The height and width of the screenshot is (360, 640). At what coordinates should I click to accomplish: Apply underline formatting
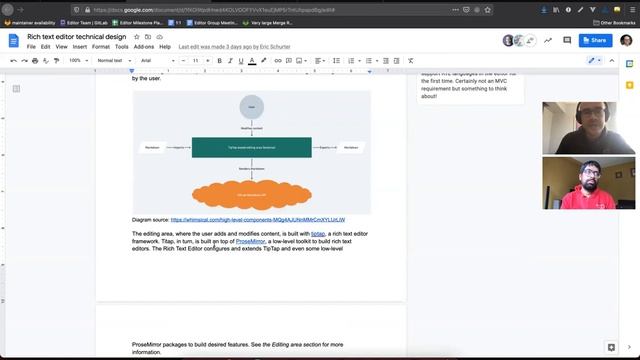click(x=241, y=61)
